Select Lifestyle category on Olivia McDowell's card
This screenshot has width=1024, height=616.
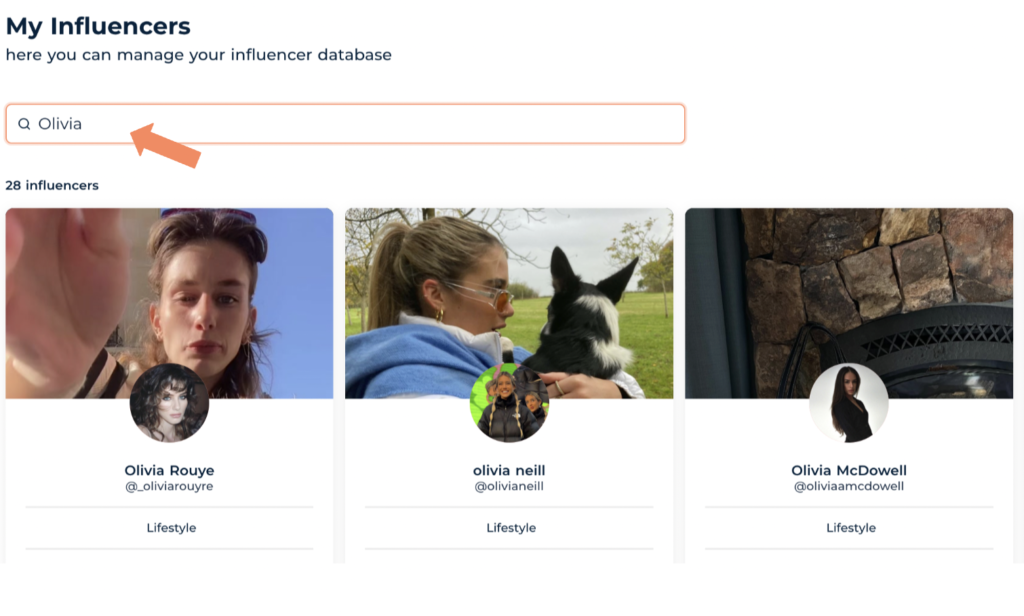click(851, 528)
